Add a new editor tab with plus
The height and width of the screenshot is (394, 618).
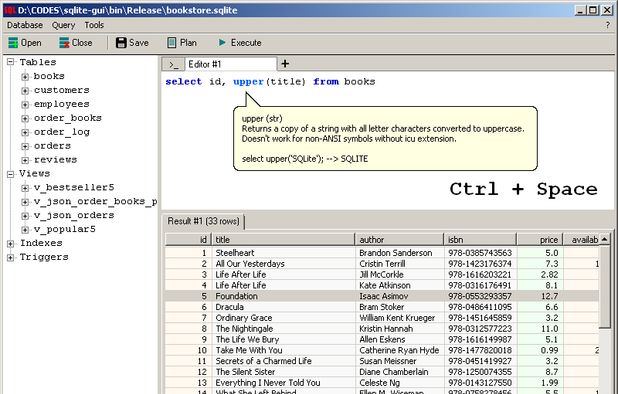[x=285, y=63]
